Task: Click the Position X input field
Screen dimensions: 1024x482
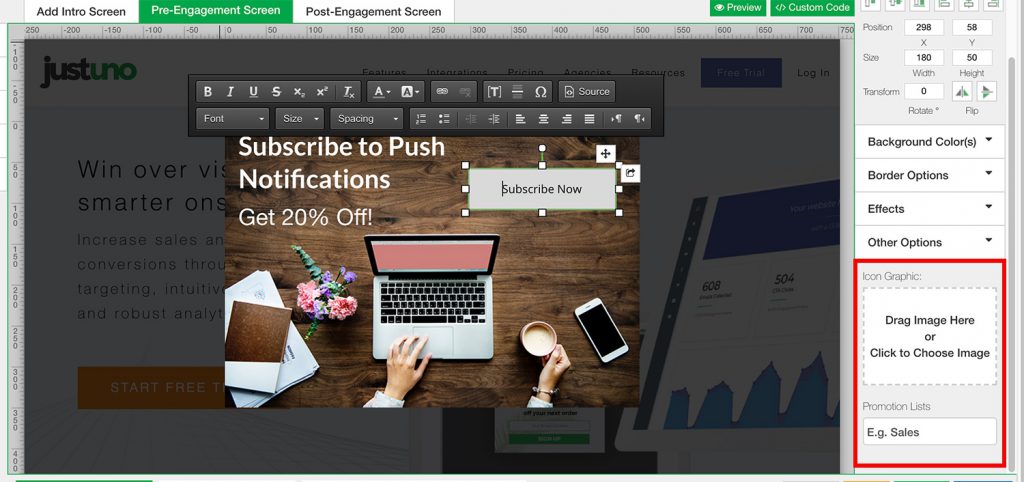Action: 923,27
